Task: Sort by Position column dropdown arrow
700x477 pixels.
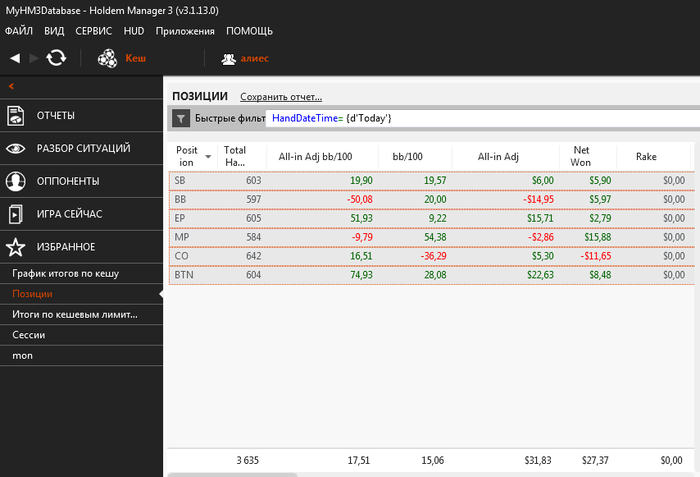Action: (208, 157)
